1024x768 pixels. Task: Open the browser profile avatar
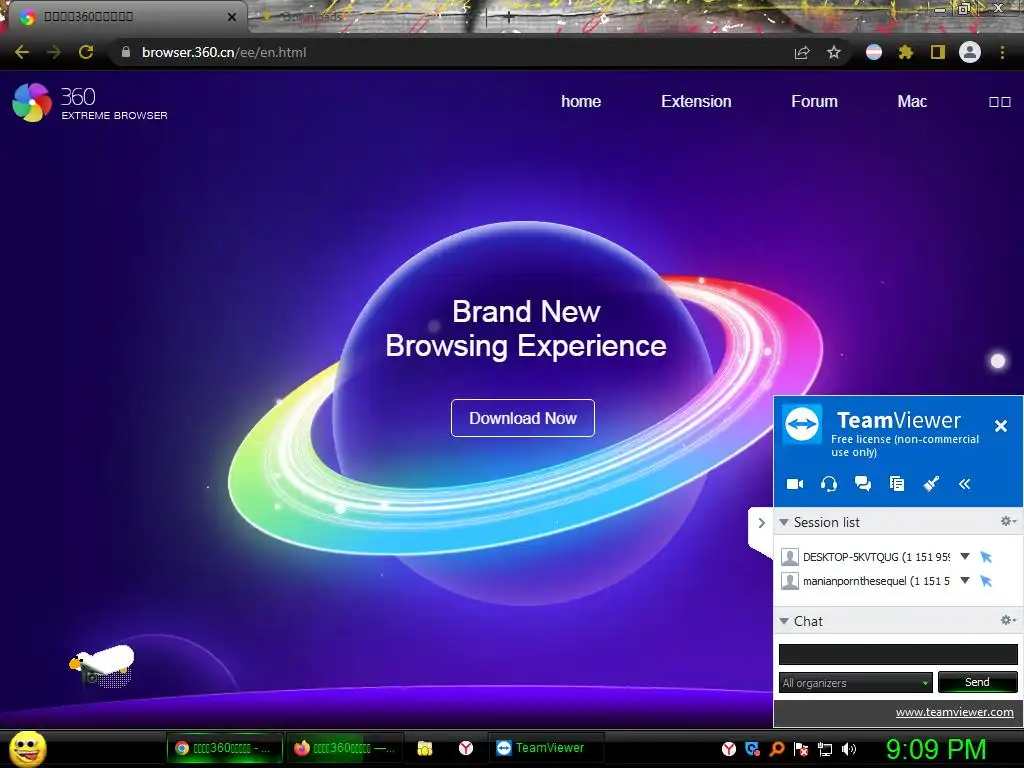point(970,52)
